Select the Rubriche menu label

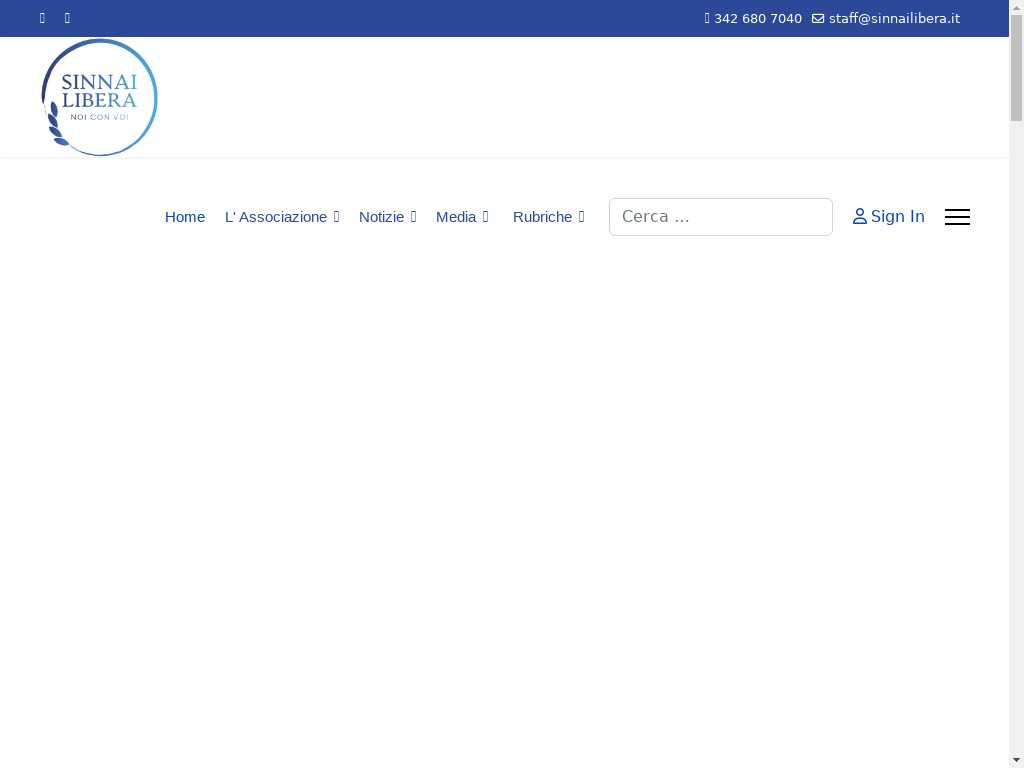coord(542,217)
